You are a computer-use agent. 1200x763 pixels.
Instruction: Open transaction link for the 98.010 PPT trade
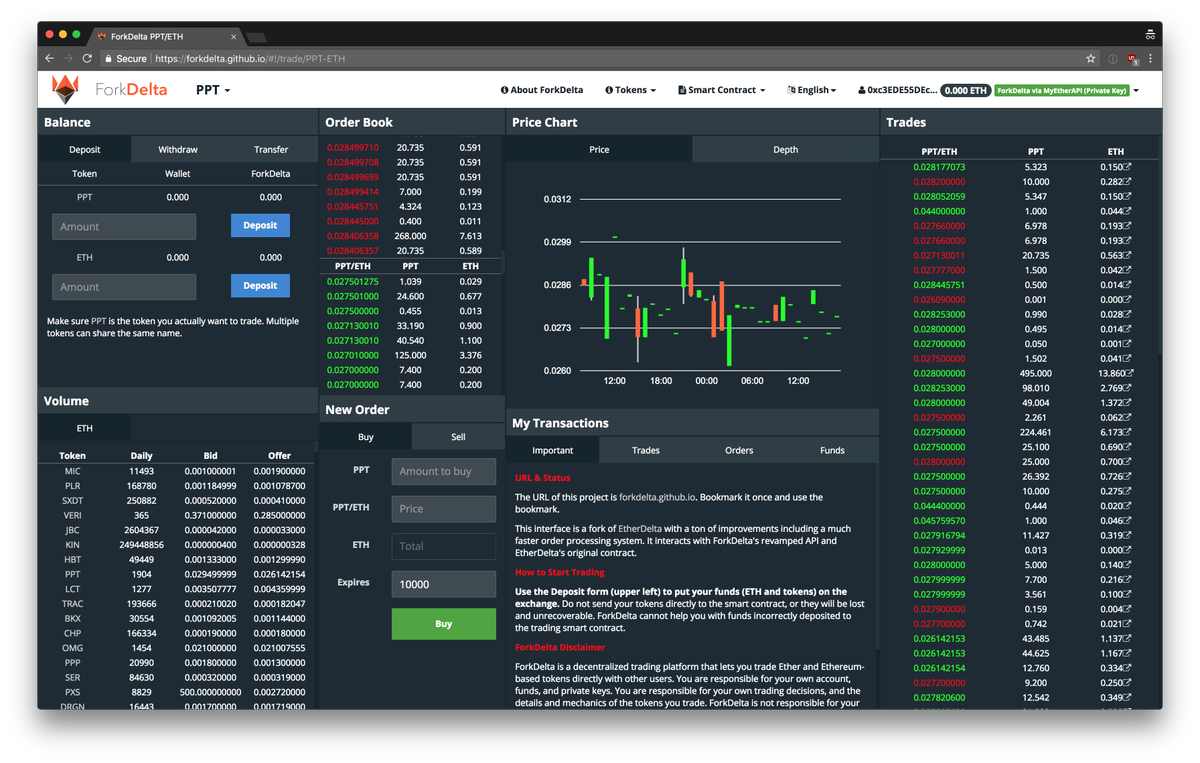point(1128,388)
